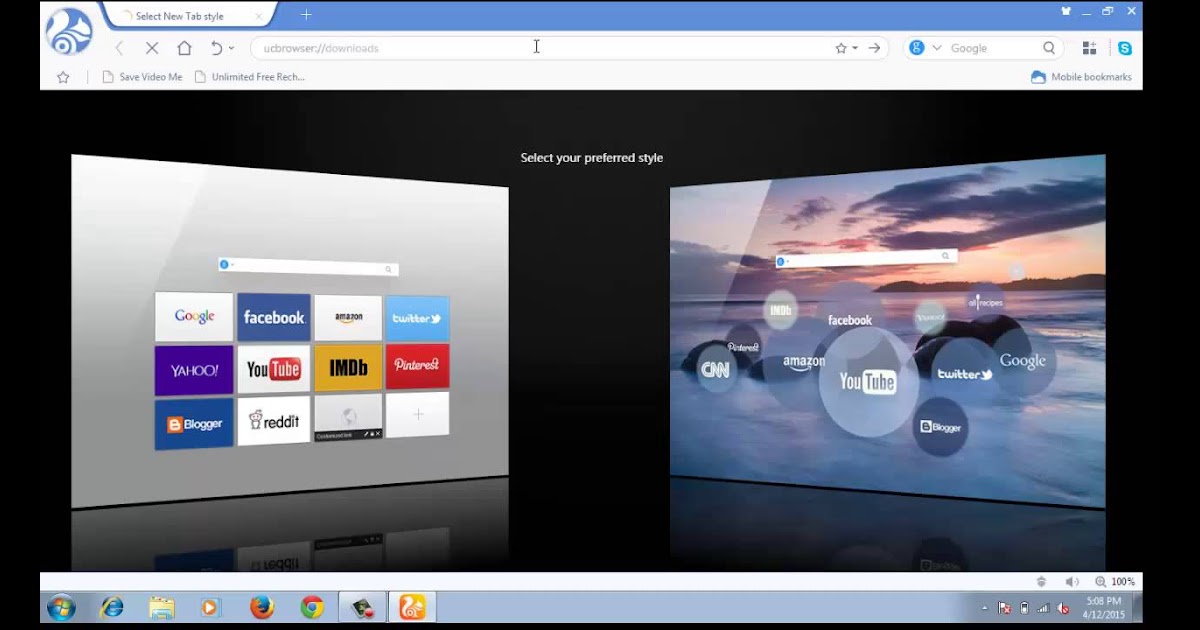The width and height of the screenshot is (1200, 630).
Task: Click the status bar download/scroll icon
Action: pyautogui.click(x=1041, y=581)
